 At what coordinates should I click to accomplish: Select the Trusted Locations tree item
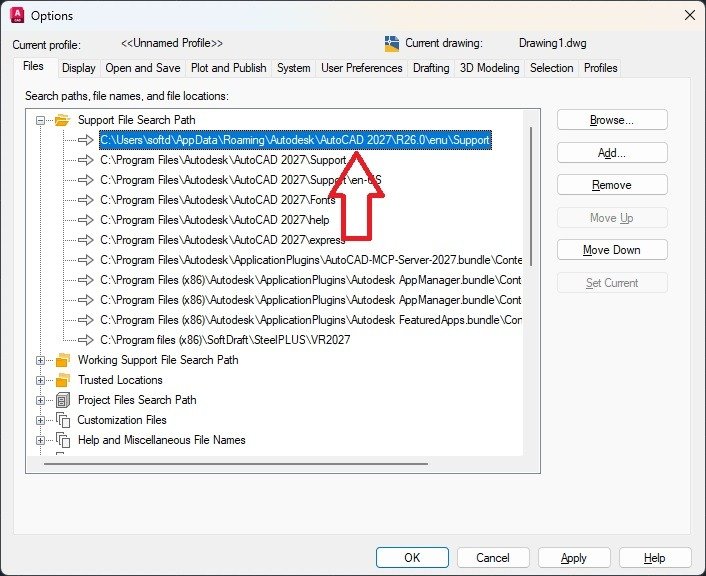(120, 380)
